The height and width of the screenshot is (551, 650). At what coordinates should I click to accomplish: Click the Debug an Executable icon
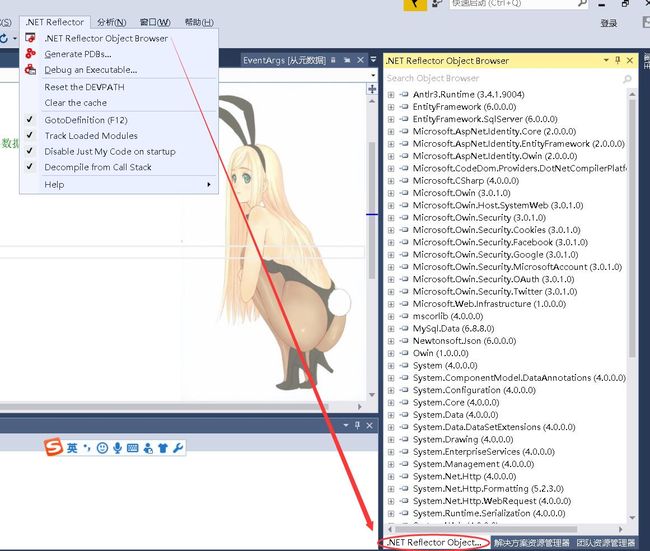30,69
